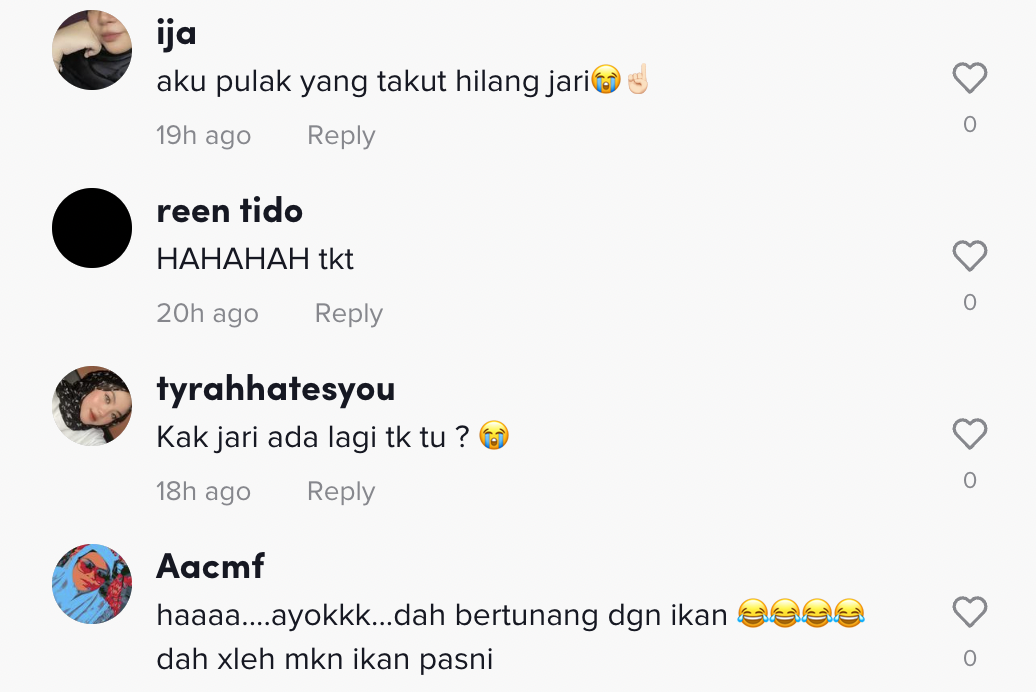Open username reen tido
The height and width of the screenshot is (692, 1036).
pyautogui.click(x=229, y=211)
